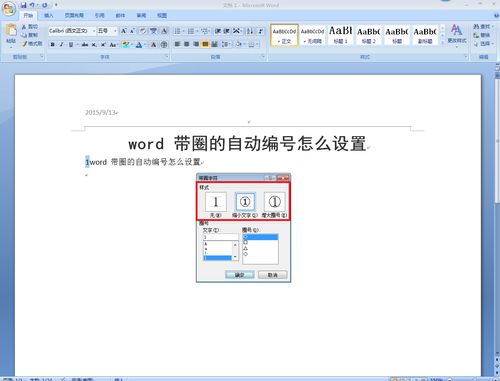Open 替换 (Replace) in Editing group

pyautogui.click(x=482, y=35)
